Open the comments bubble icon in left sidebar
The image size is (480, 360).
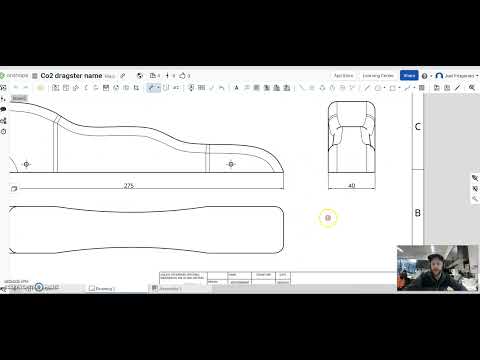tap(3, 109)
